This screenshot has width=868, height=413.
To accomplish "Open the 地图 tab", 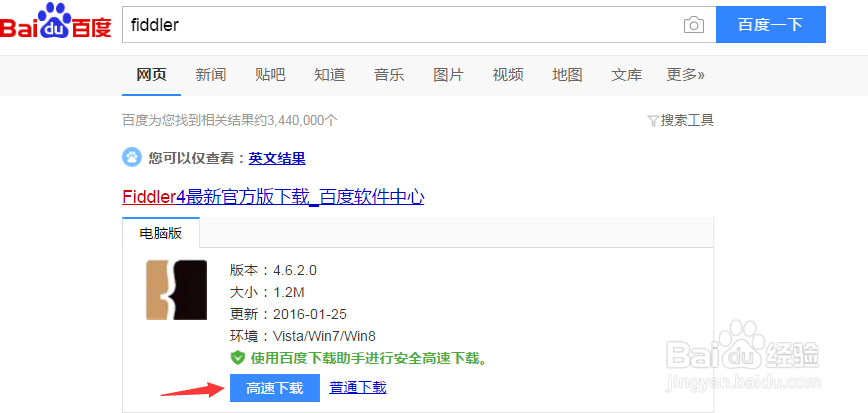I will point(567,75).
